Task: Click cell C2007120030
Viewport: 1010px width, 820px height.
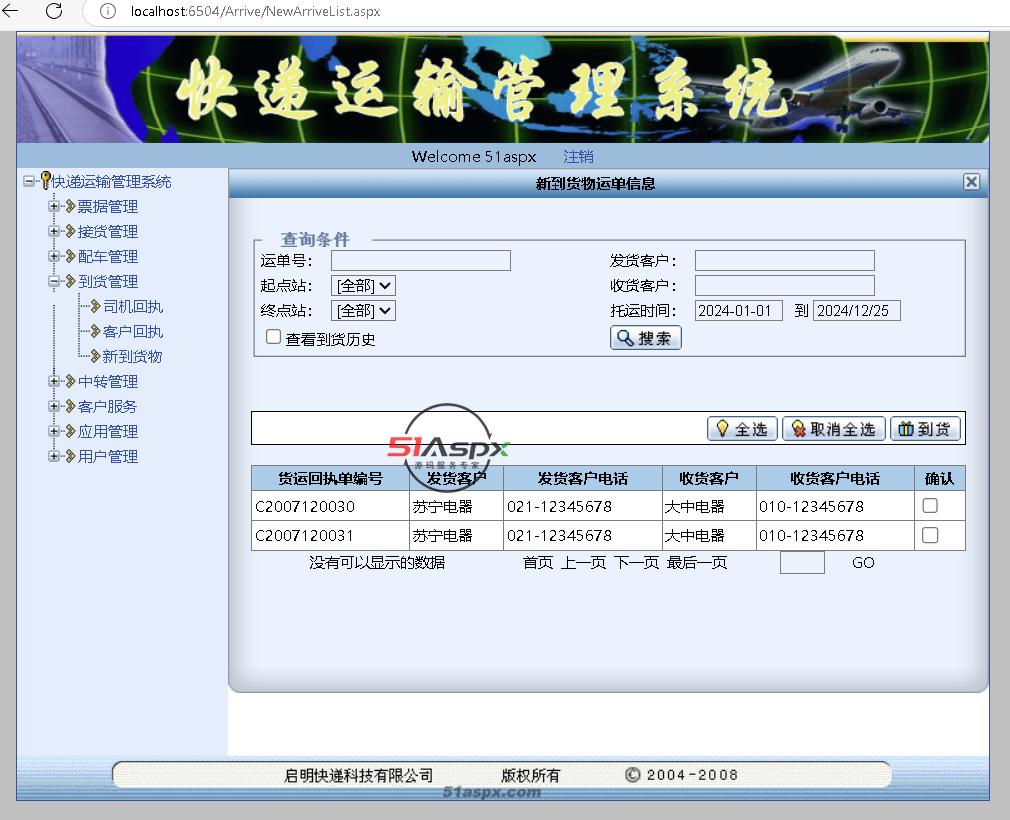Action: click(330, 506)
